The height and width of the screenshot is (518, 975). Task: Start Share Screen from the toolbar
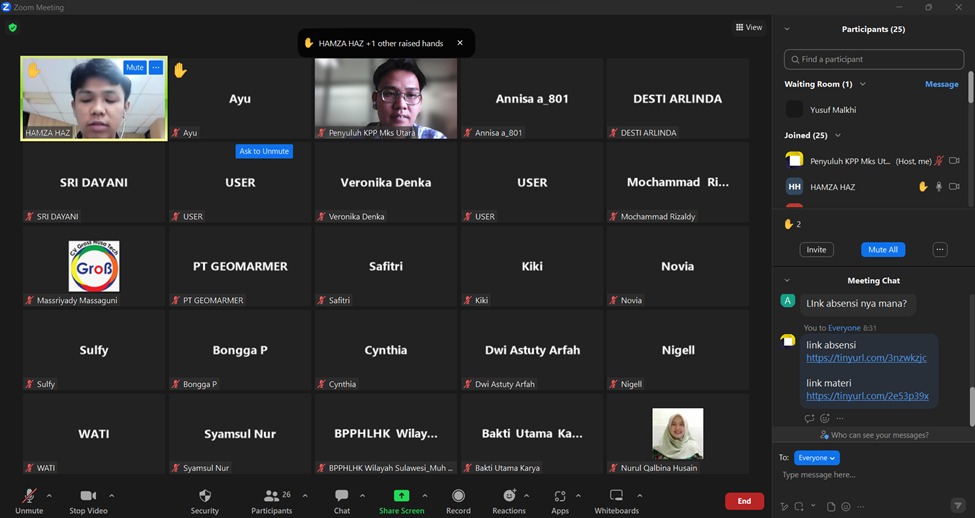[x=401, y=496]
